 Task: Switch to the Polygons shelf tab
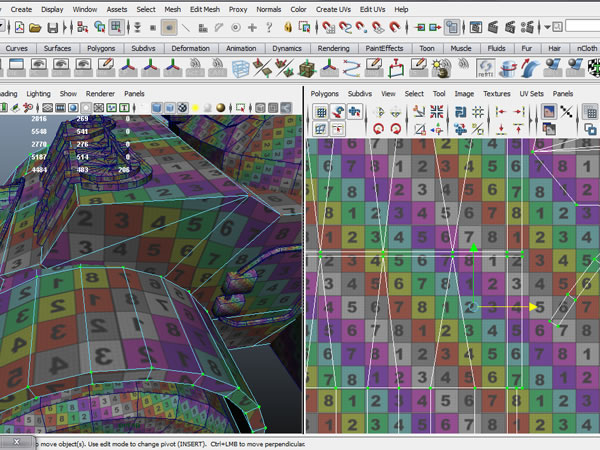tap(101, 48)
